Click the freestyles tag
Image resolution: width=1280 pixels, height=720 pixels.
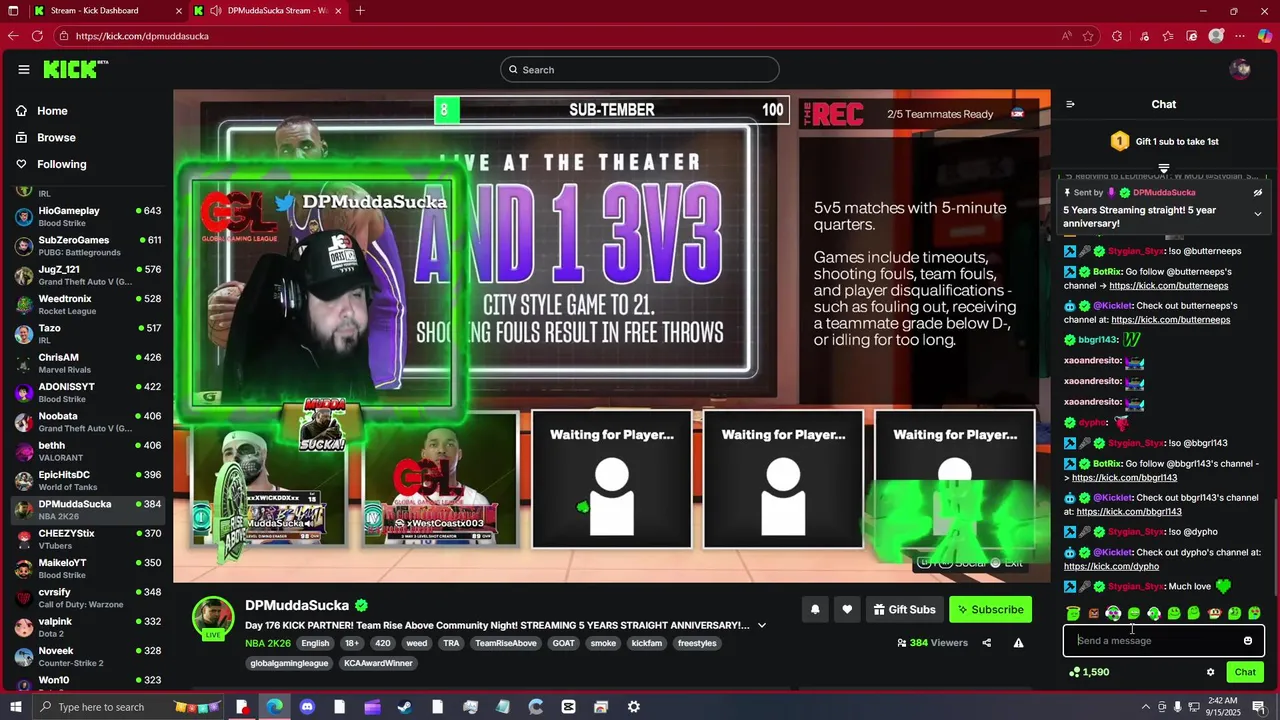tap(697, 643)
